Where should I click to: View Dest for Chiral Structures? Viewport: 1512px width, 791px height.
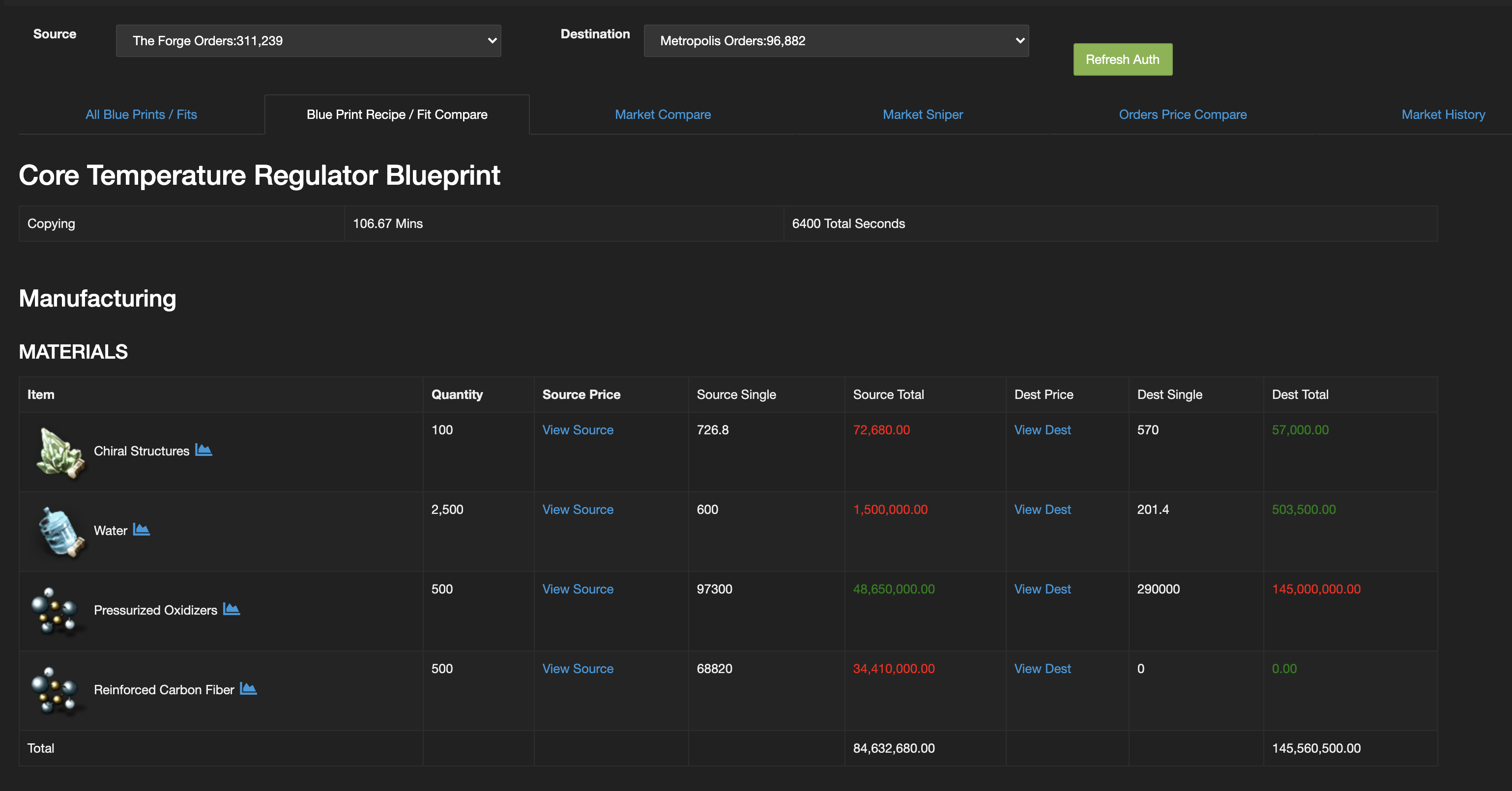tap(1043, 430)
